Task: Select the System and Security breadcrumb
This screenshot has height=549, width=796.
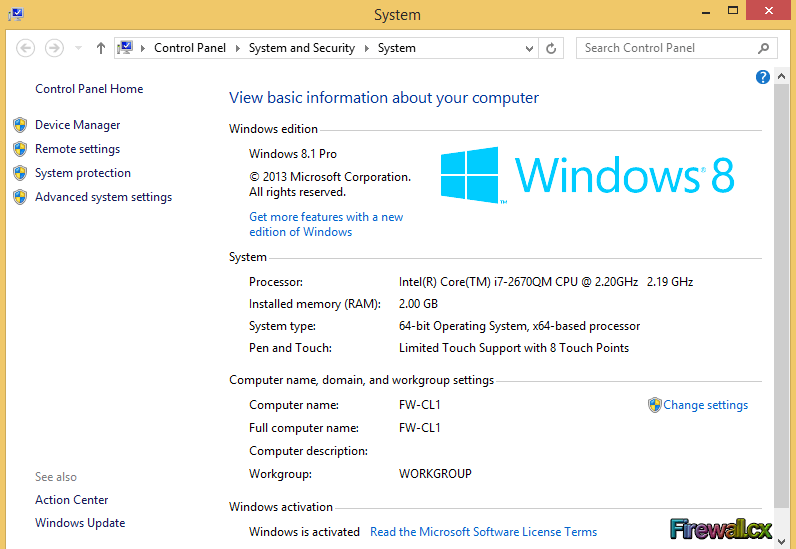Action: point(302,48)
